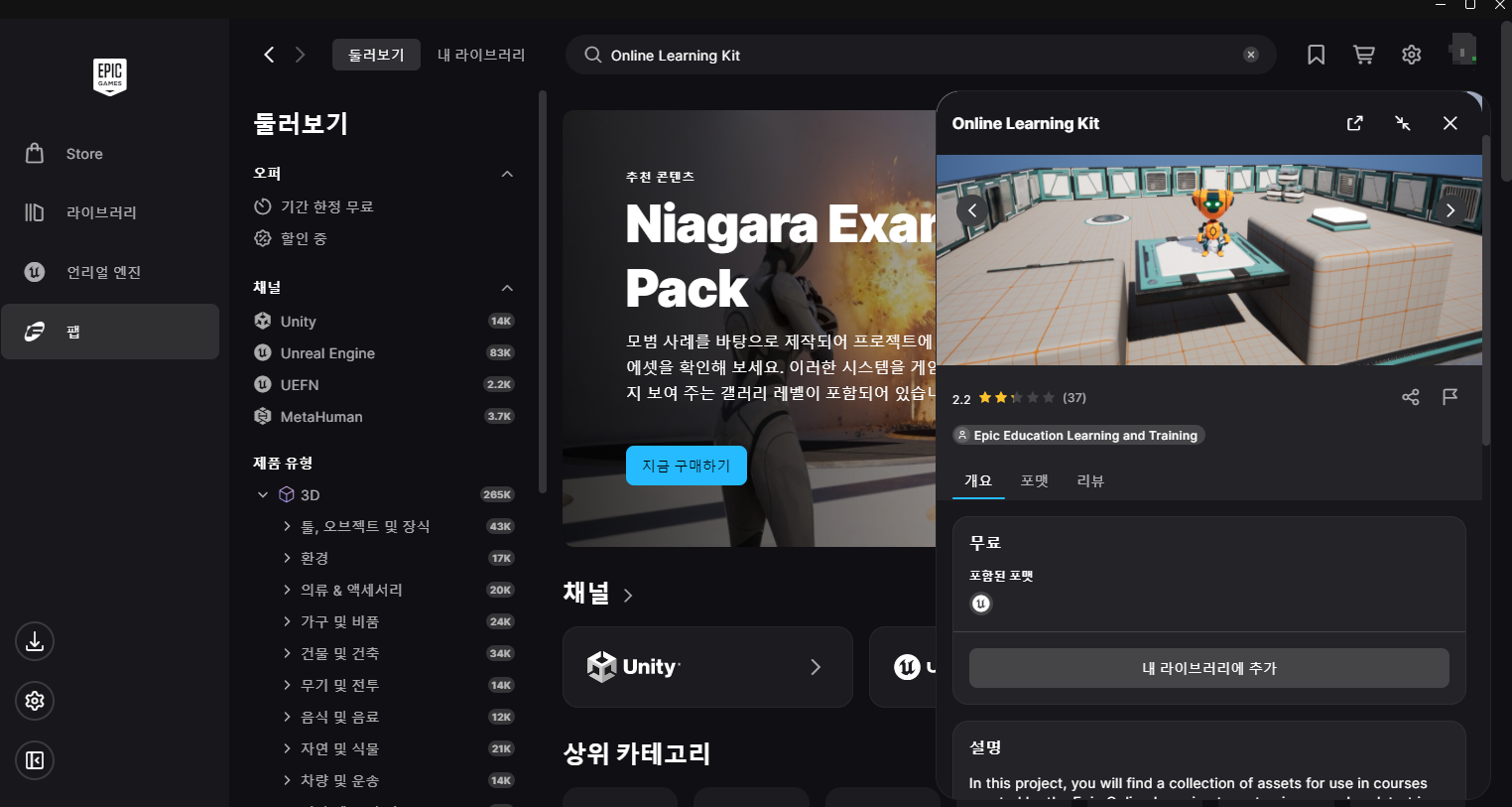
Task: Click the robot preview image
Action: click(1209, 260)
